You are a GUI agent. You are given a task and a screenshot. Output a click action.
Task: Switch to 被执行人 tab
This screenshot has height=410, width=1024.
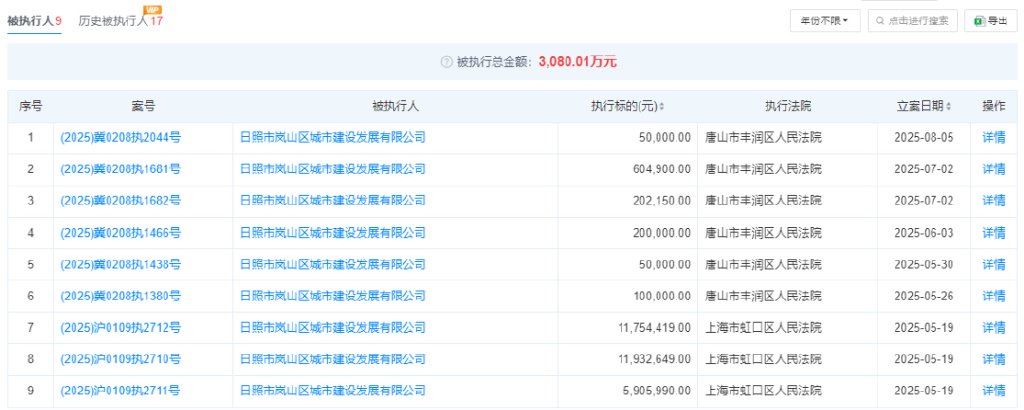coord(34,21)
